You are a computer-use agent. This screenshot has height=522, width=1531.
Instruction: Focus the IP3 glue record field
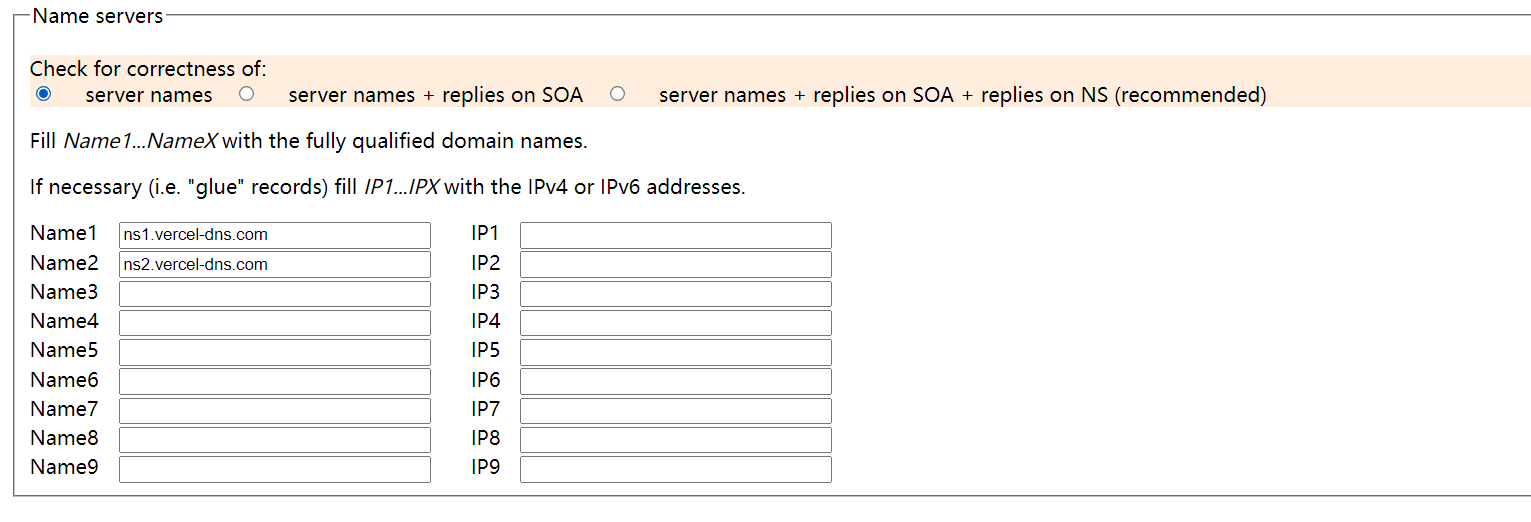(675, 294)
